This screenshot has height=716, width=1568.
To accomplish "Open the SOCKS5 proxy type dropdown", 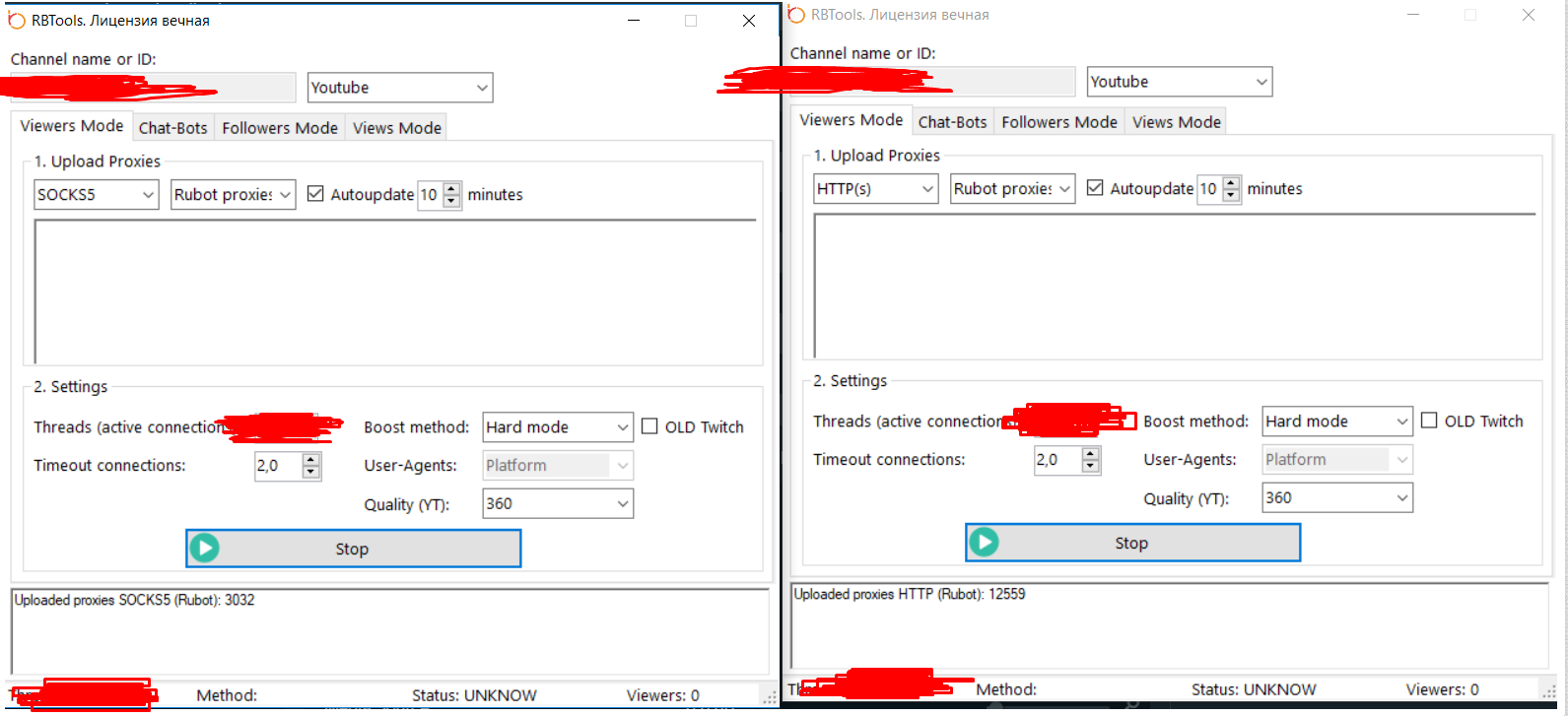I will (96, 195).
